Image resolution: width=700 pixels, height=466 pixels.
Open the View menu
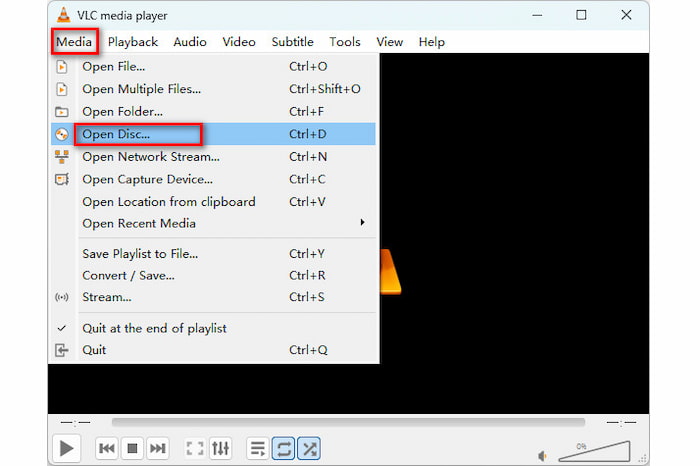pos(389,42)
